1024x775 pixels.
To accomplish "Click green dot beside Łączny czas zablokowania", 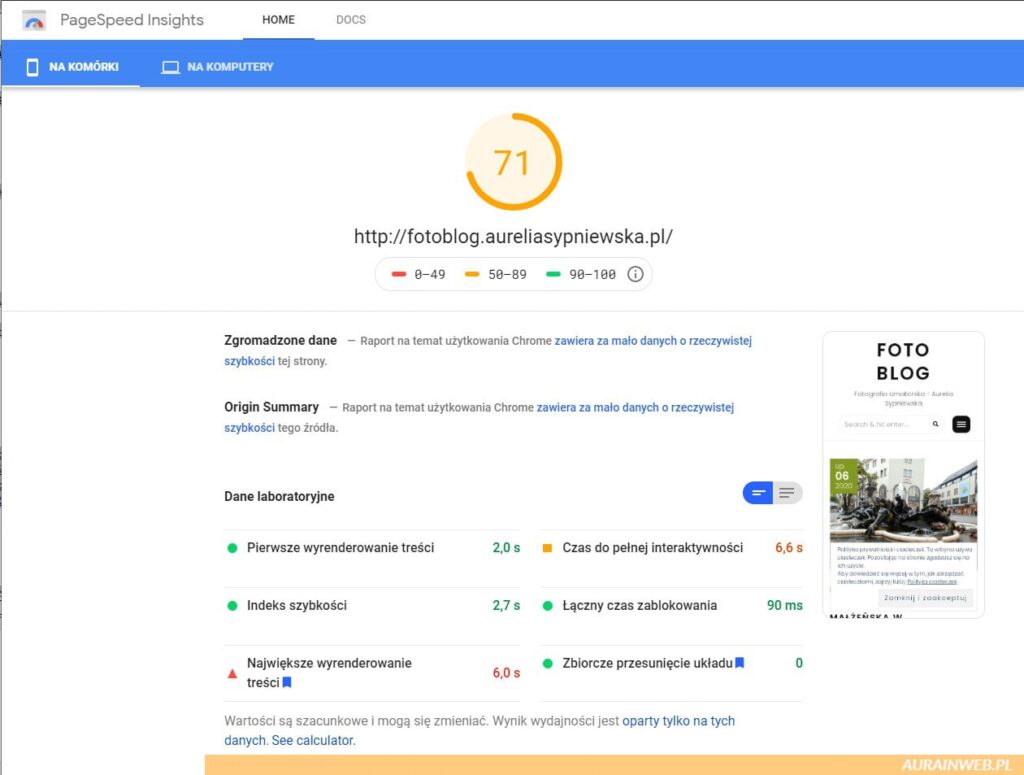I will pos(547,605).
